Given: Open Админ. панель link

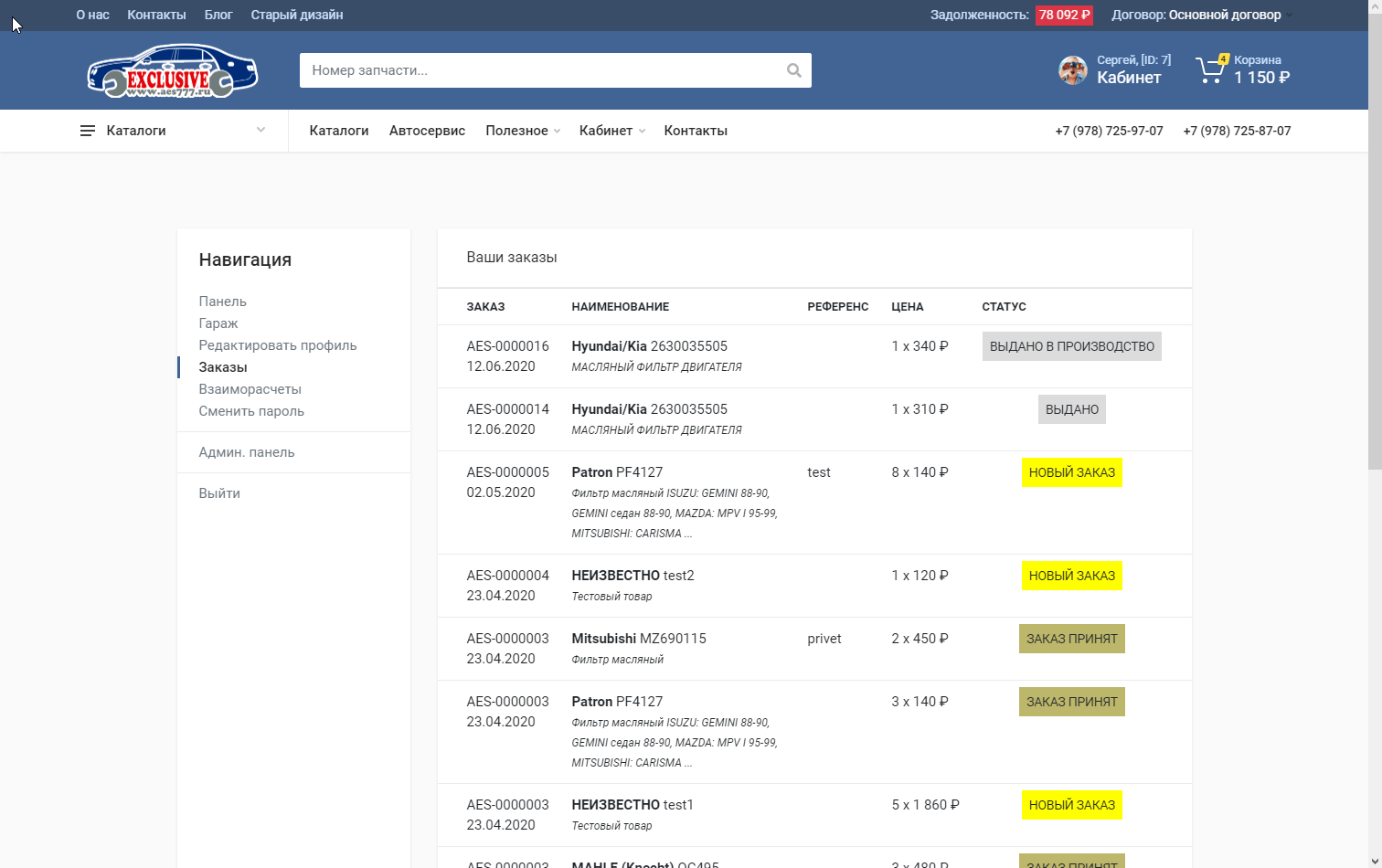Looking at the screenshot, I should [x=247, y=452].
